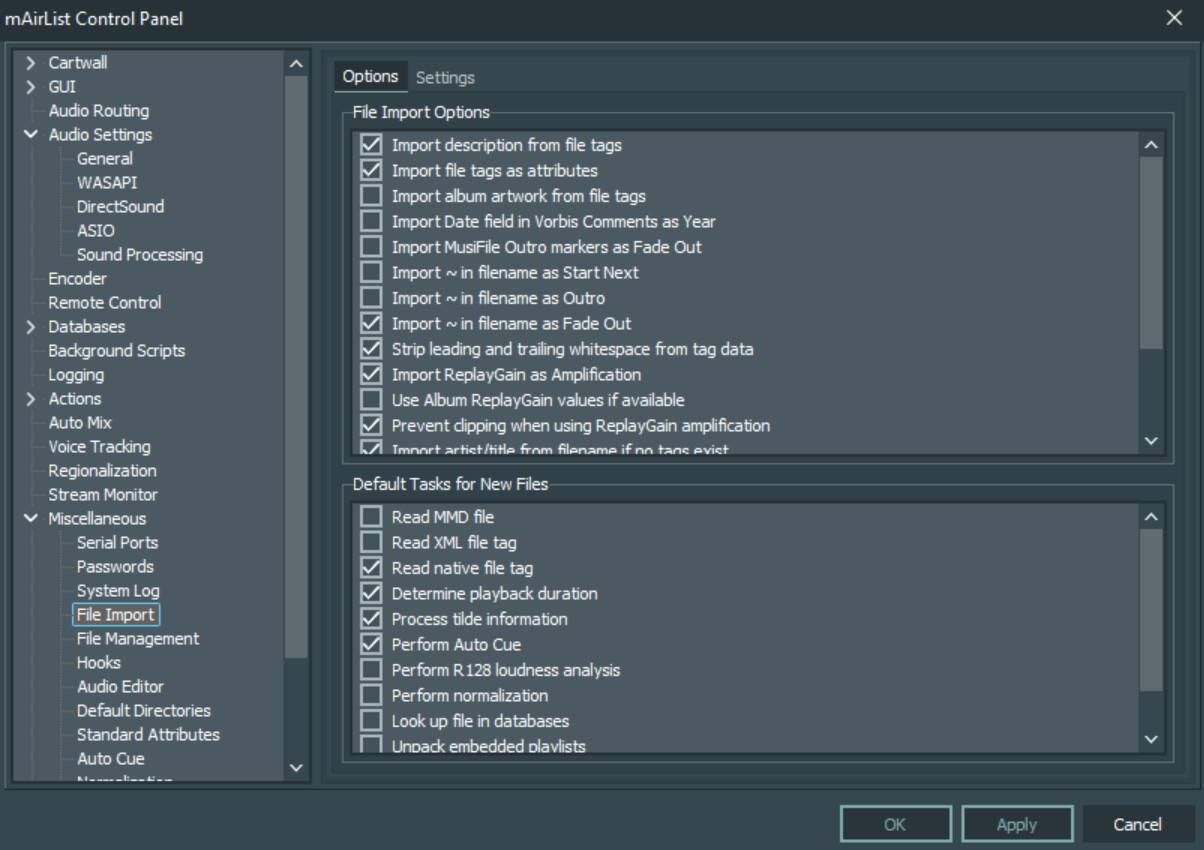
Task: Click scroll-down arrow in Default Tasks list
Action: click(1151, 740)
